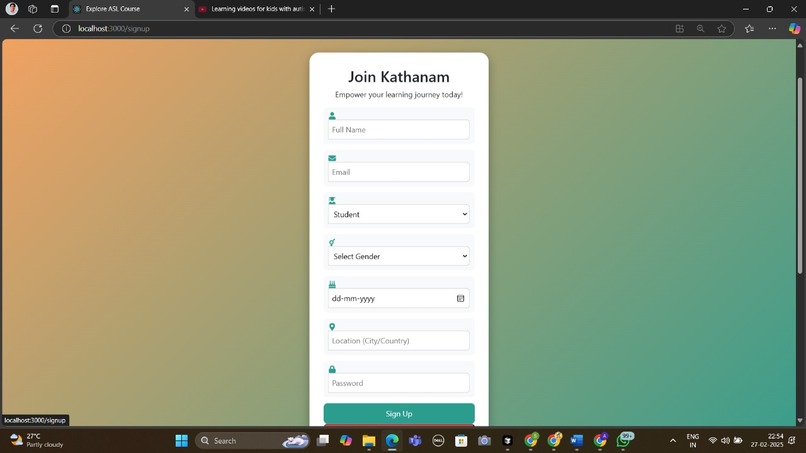Open the Copilot sidebar icon
This screenshot has width=806, height=453.
794,29
